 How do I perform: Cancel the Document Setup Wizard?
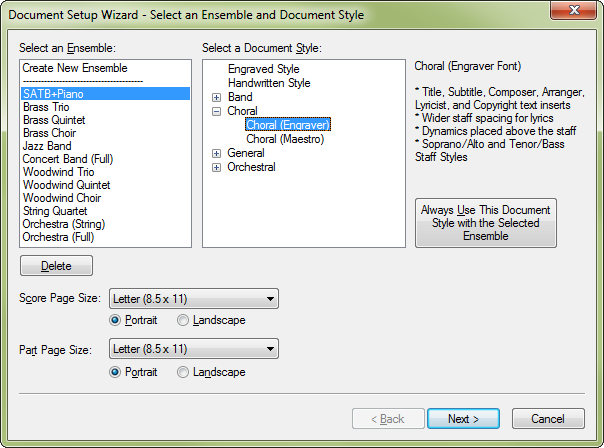tap(548, 419)
